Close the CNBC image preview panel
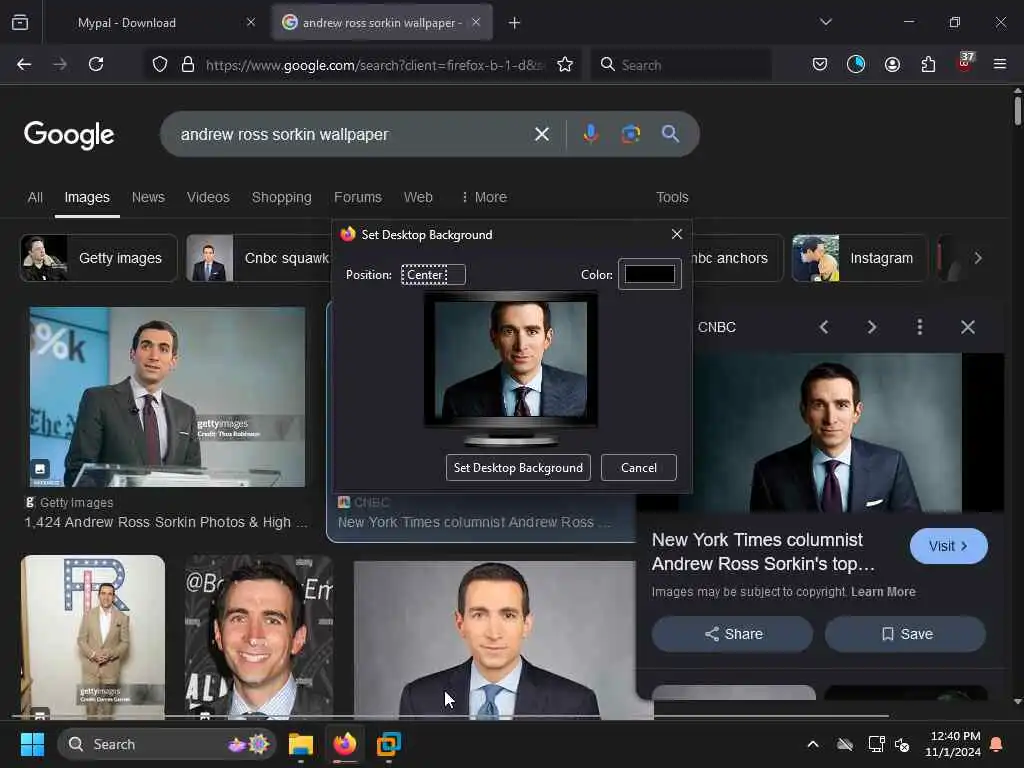The height and width of the screenshot is (768, 1024). (x=968, y=327)
